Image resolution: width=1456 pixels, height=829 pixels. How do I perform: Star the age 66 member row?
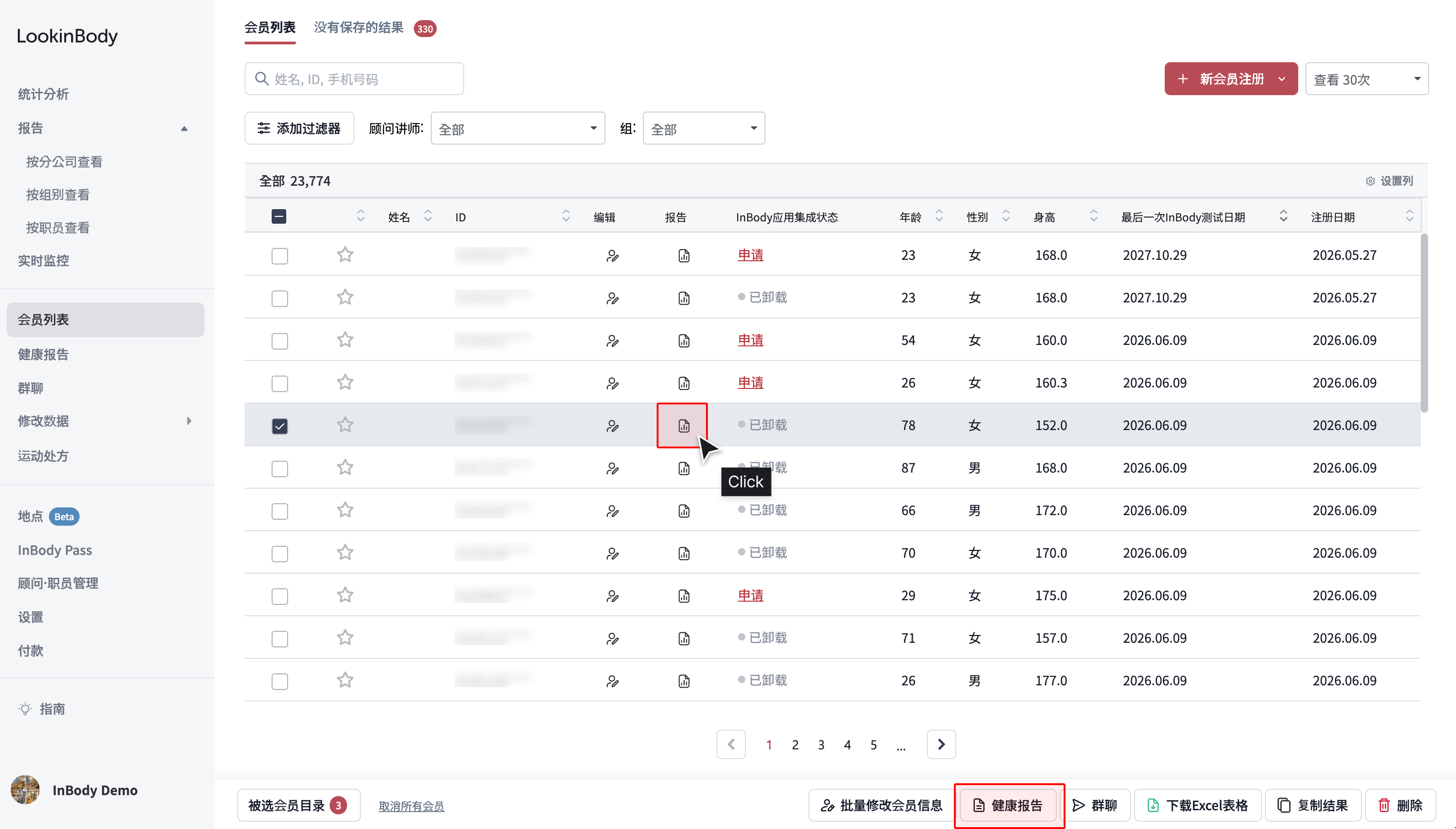click(x=345, y=510)
